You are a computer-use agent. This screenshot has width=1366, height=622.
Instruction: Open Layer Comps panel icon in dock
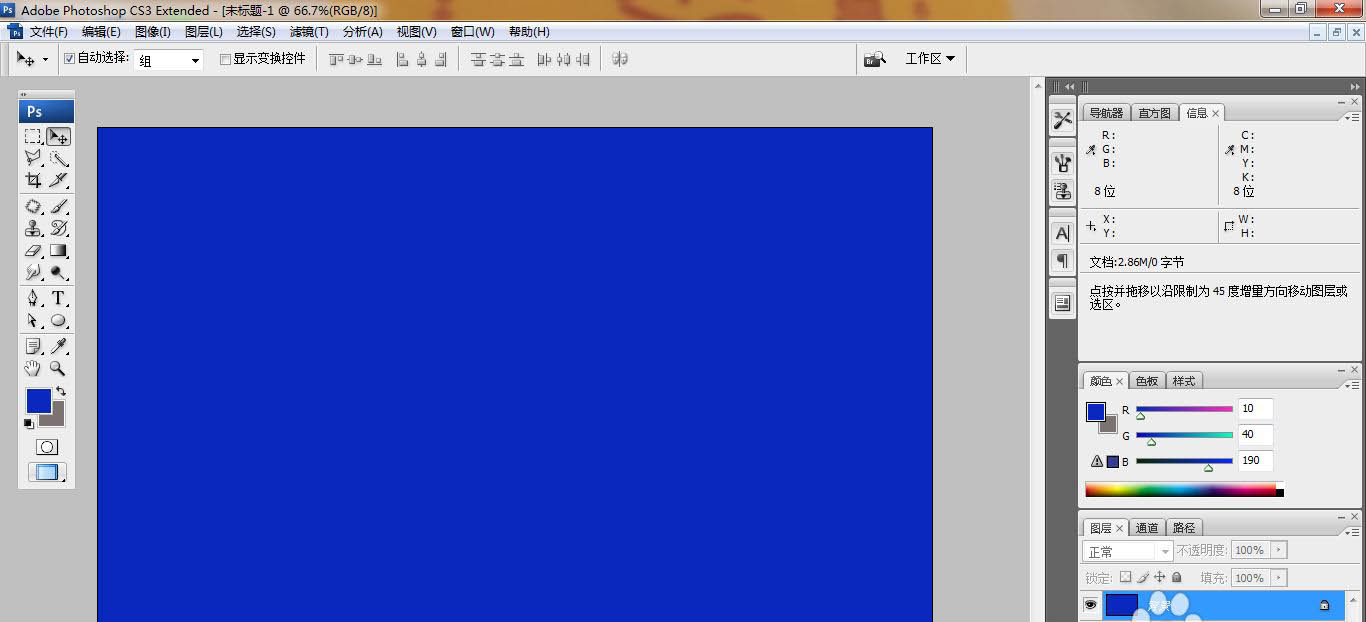click(x=1062, y=303)
